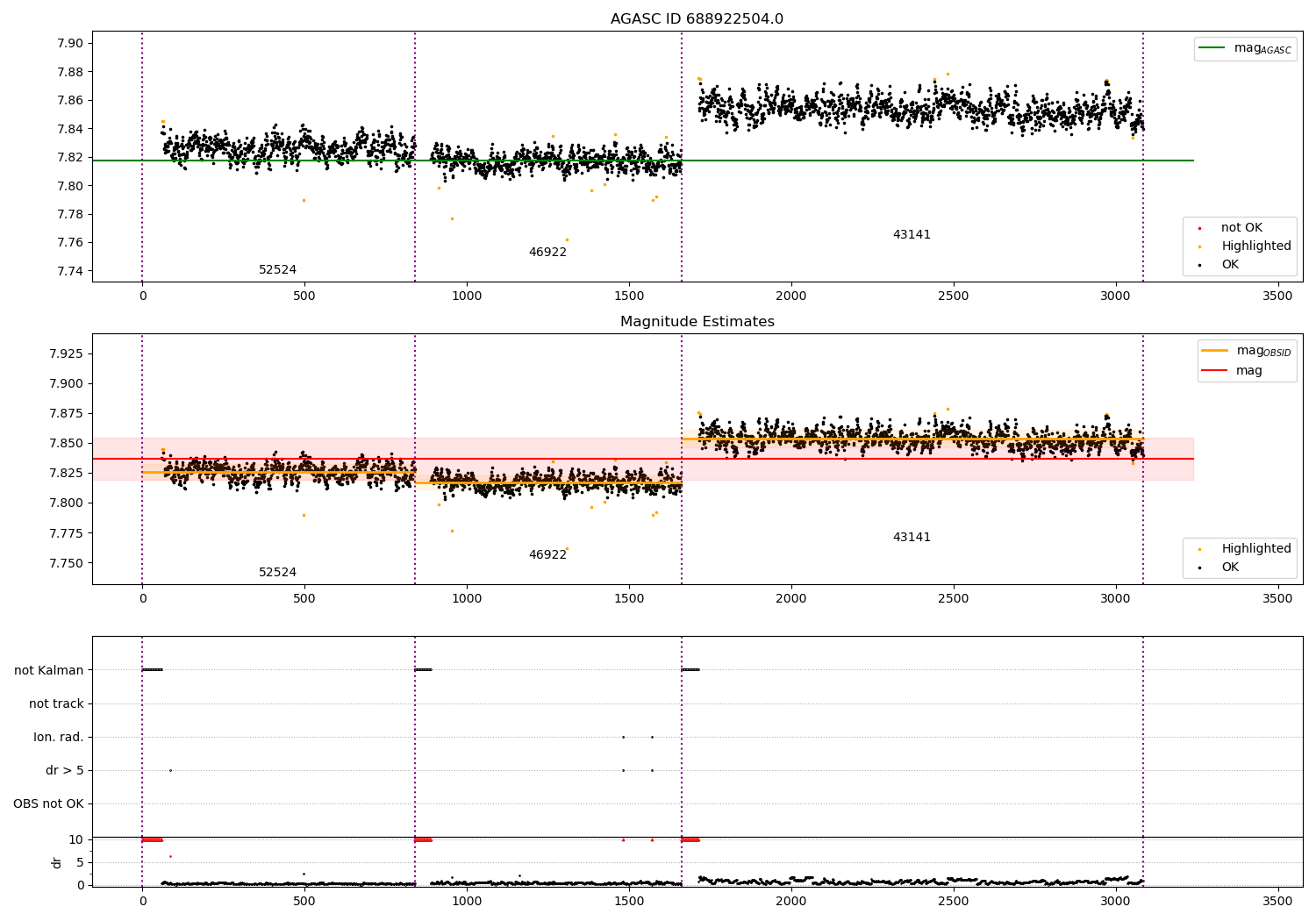Click the 3500 x tick on the bottom plot

(x=1277, y=901)
